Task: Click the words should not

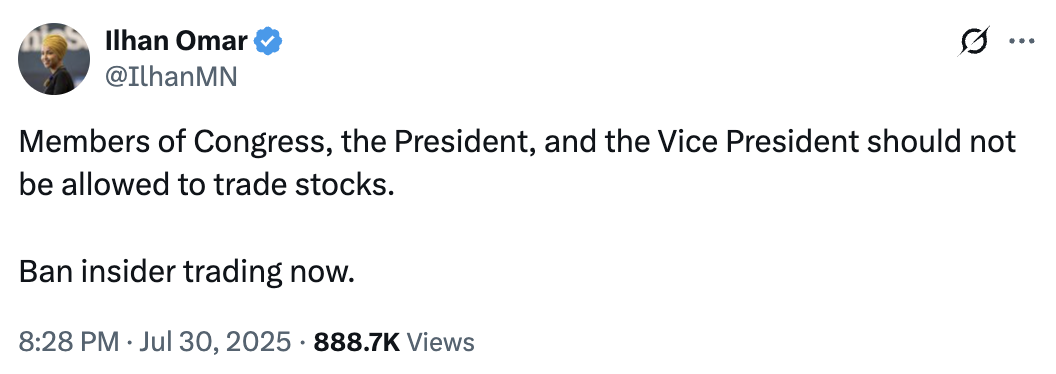Action: [942, 142]
